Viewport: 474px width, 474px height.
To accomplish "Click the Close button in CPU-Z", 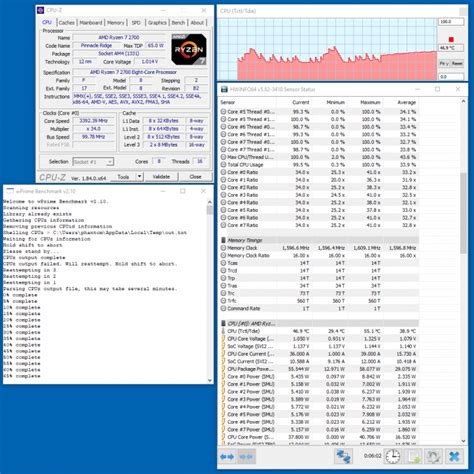I will click(x=195, y=177).
